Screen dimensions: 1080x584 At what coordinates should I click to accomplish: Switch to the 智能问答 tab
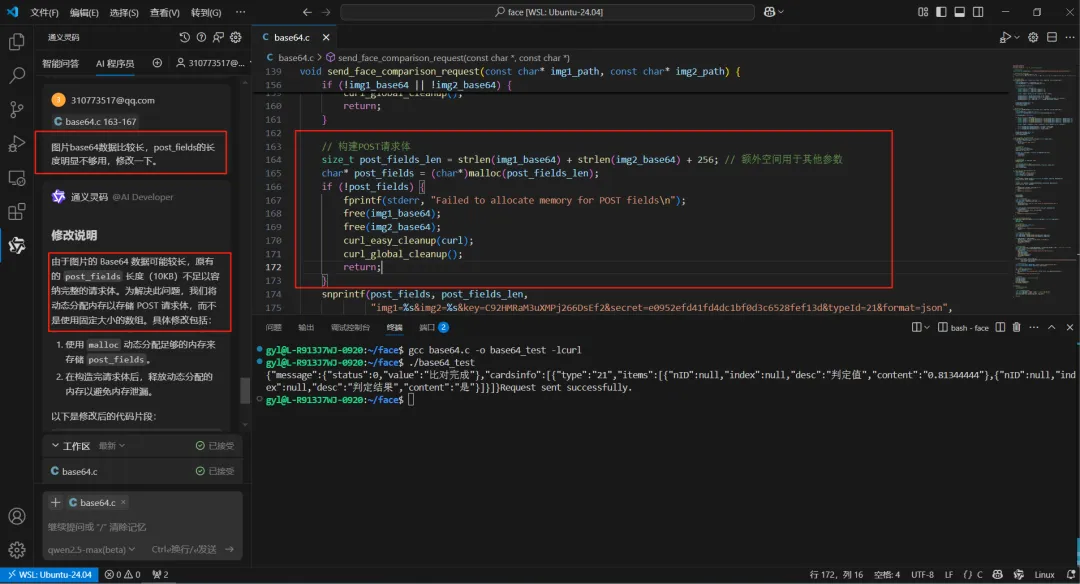click(60, 63)
